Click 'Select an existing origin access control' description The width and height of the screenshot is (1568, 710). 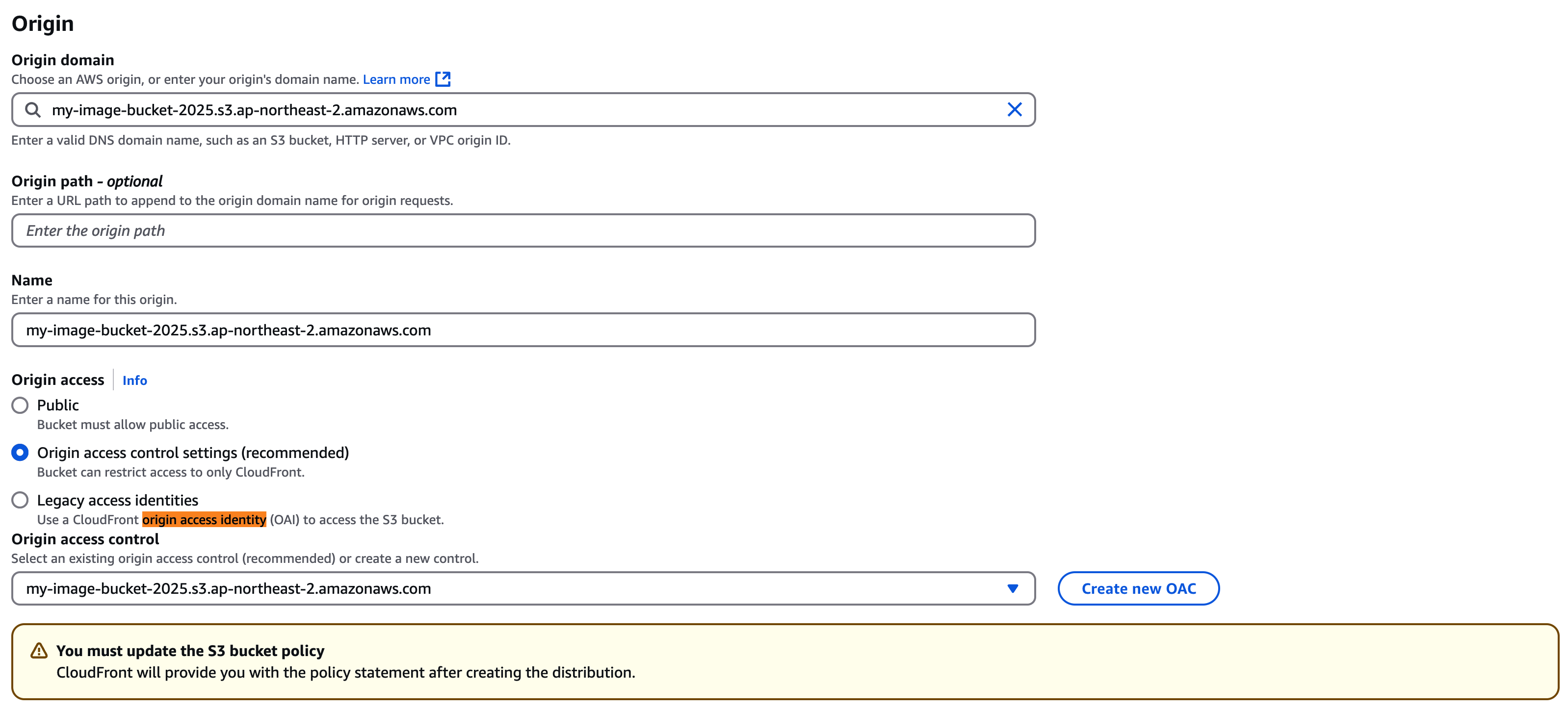pos(245,558)
